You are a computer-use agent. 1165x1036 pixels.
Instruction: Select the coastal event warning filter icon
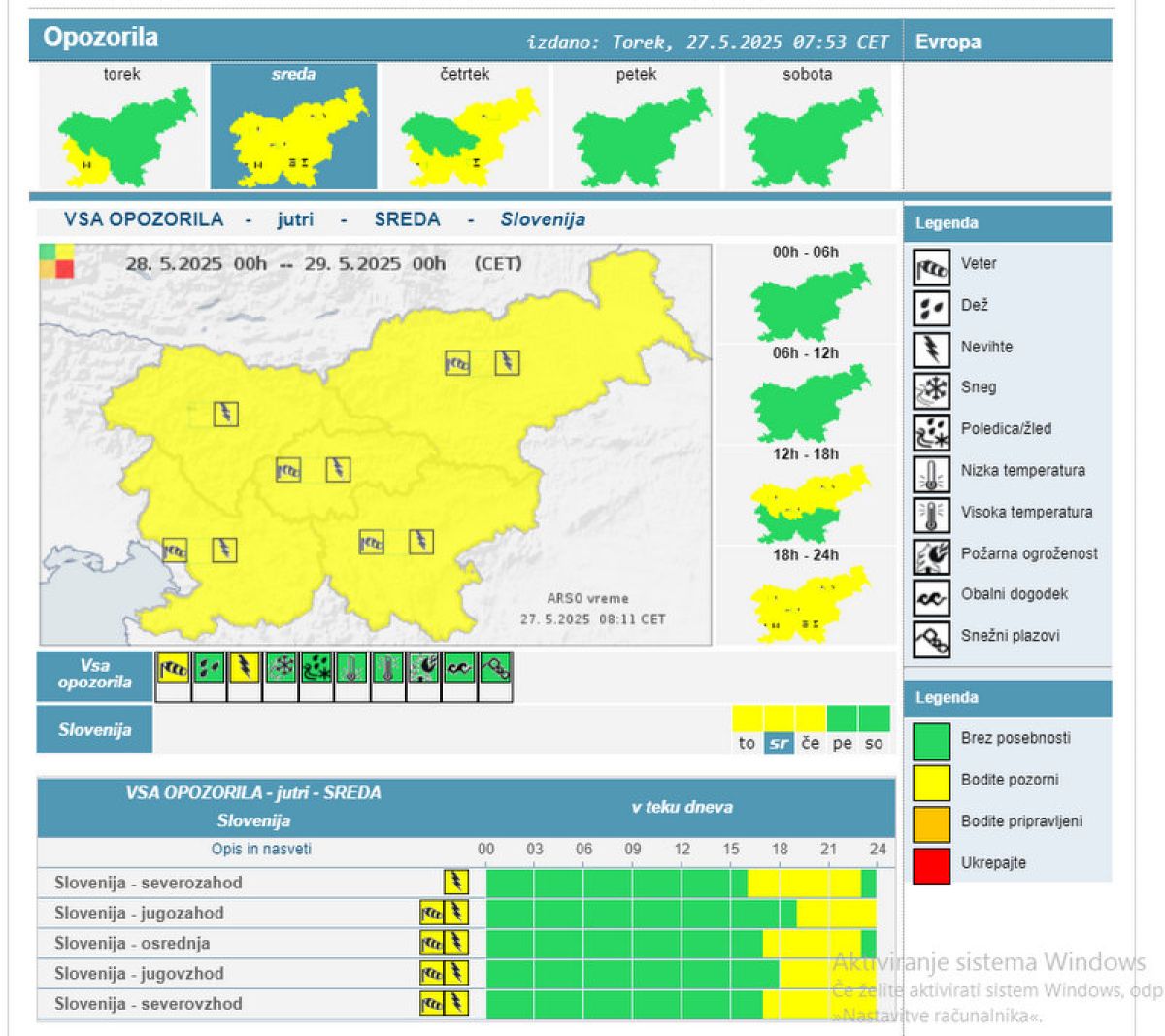[x=459, y=668]
